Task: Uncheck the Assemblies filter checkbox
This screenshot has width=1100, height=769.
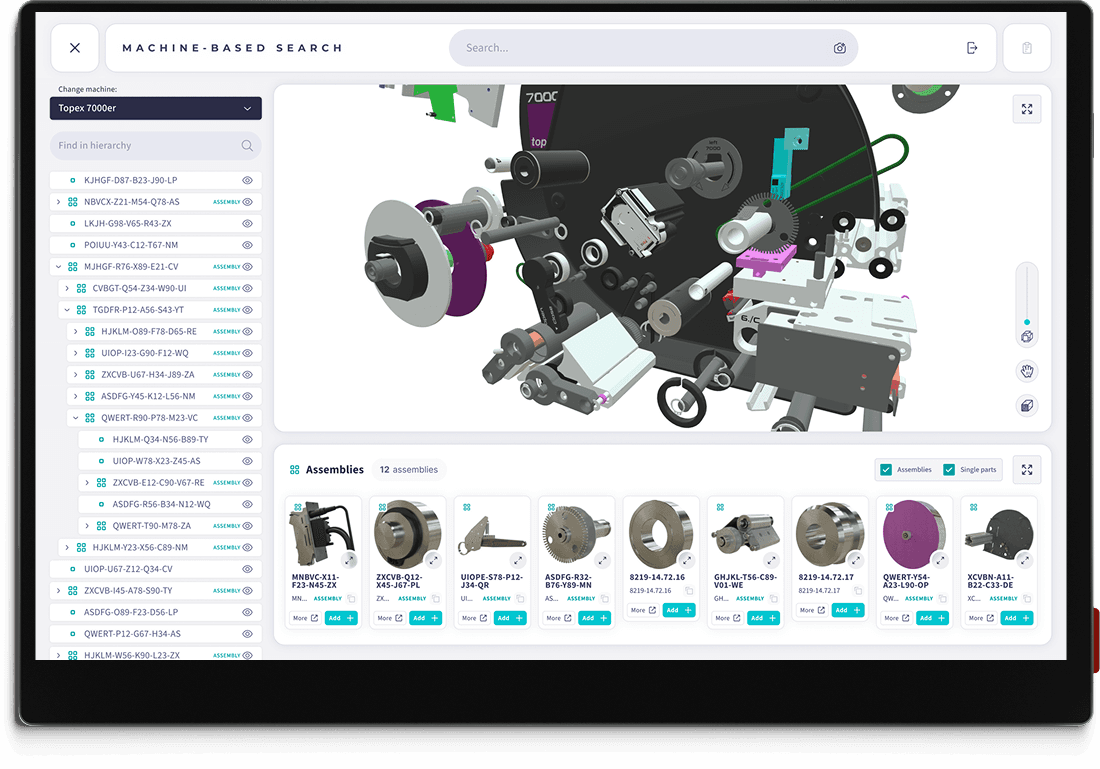Action: pos(886,469)
